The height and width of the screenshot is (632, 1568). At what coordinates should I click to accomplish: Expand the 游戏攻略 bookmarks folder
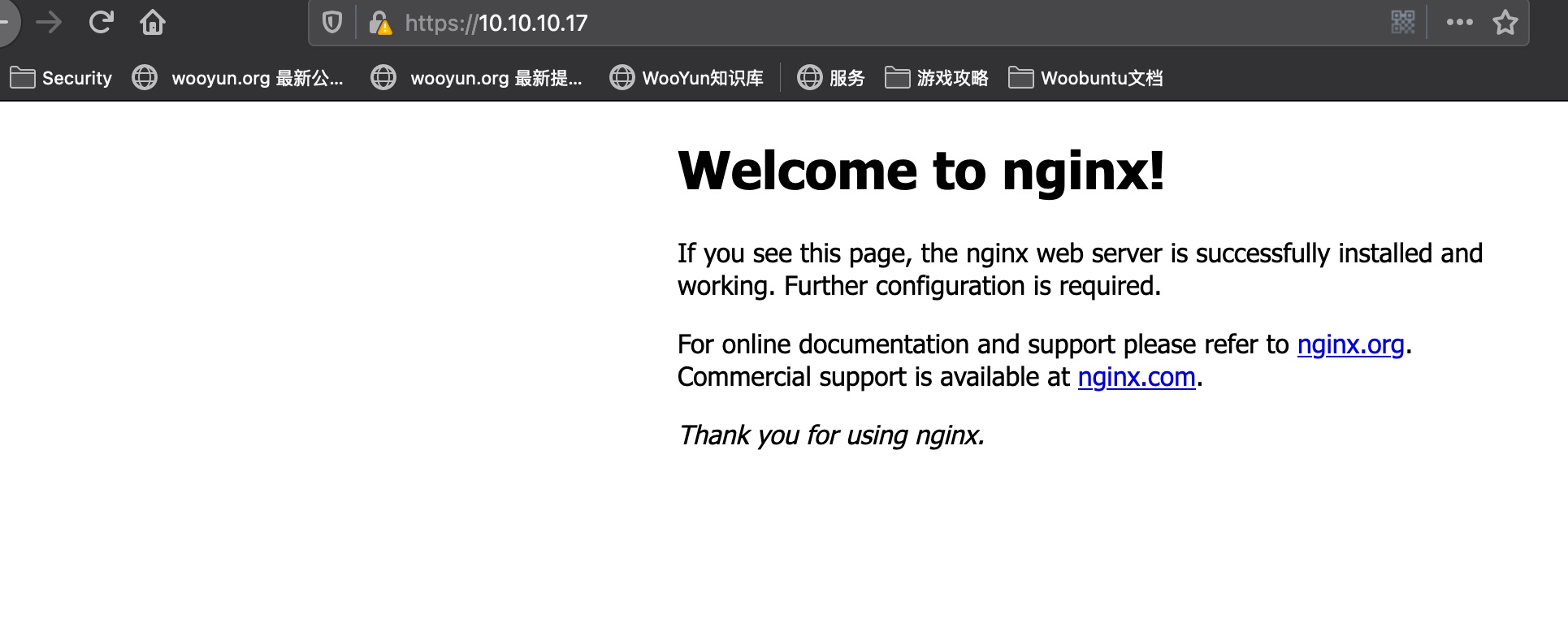pos(936,78)
